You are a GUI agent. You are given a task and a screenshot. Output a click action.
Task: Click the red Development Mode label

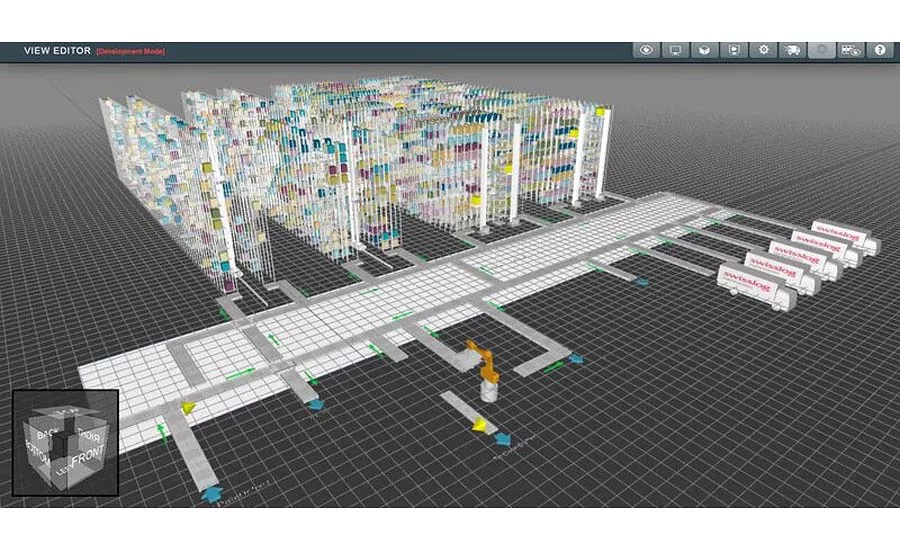tap(130, 51)
